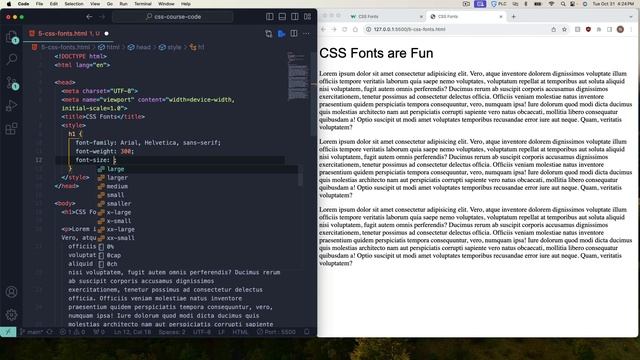Bookmark this page with the star icon
Viewport: 640px width, 360px height.
tap(564, 29)
